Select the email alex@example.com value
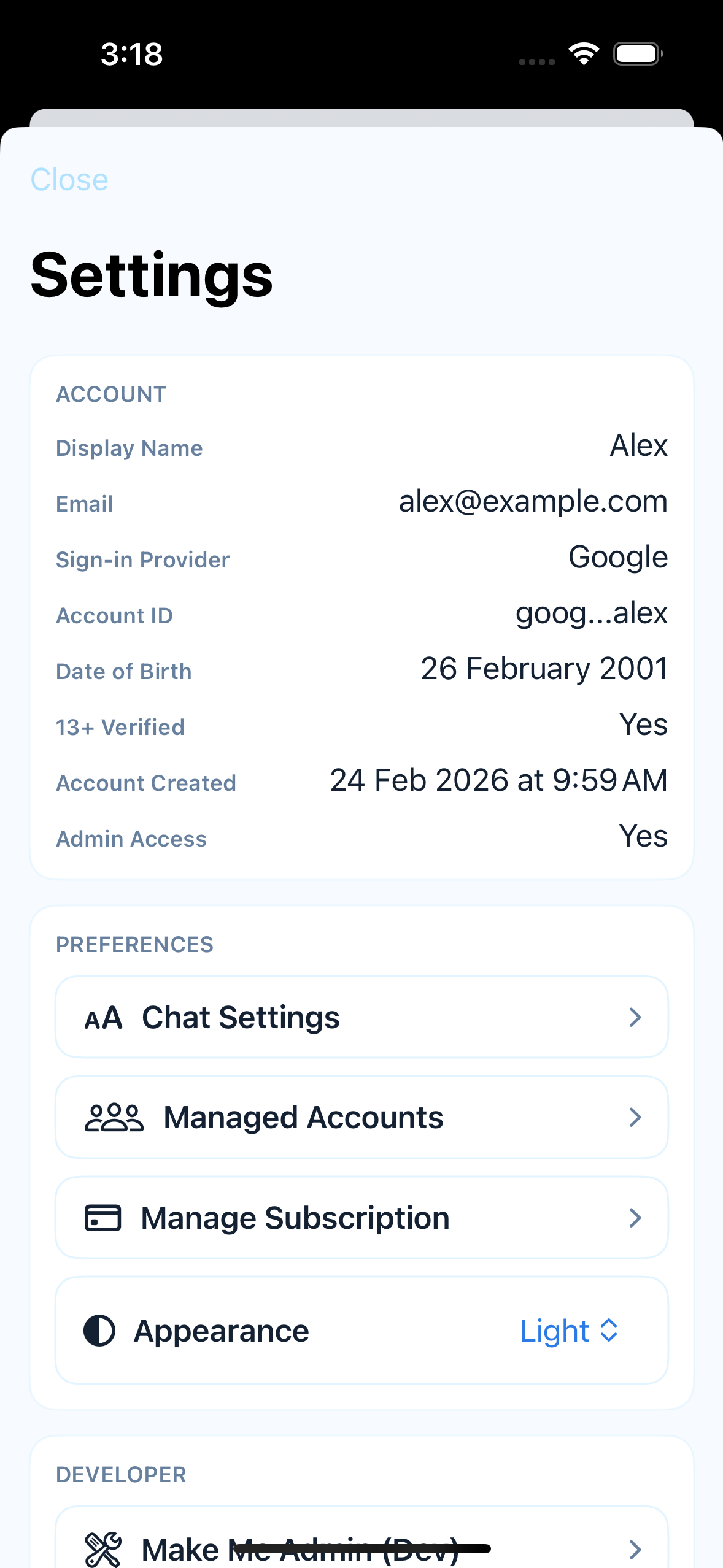 tap(533, 502)
